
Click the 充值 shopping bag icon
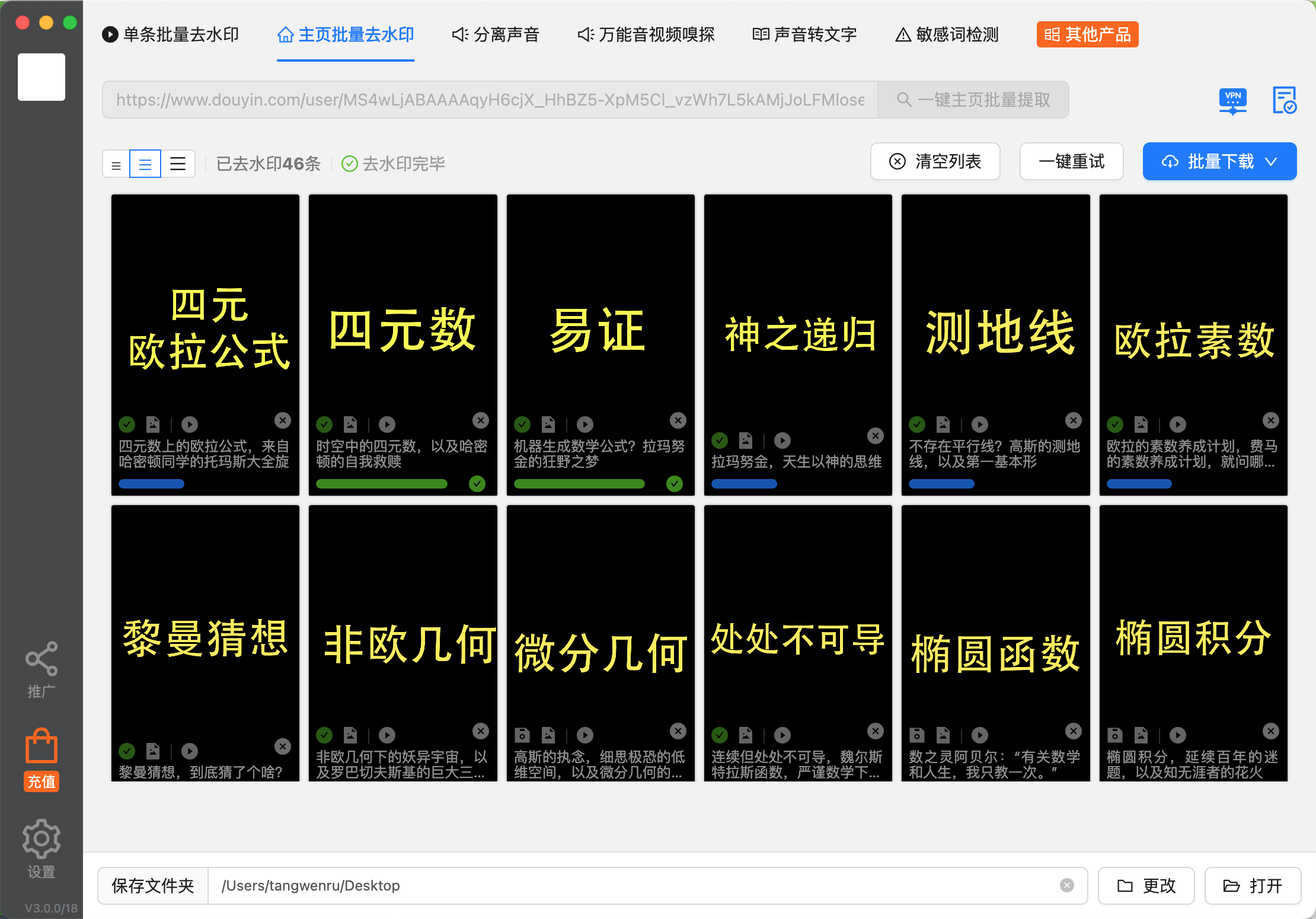pyautogui.click(x=41, y=747)
